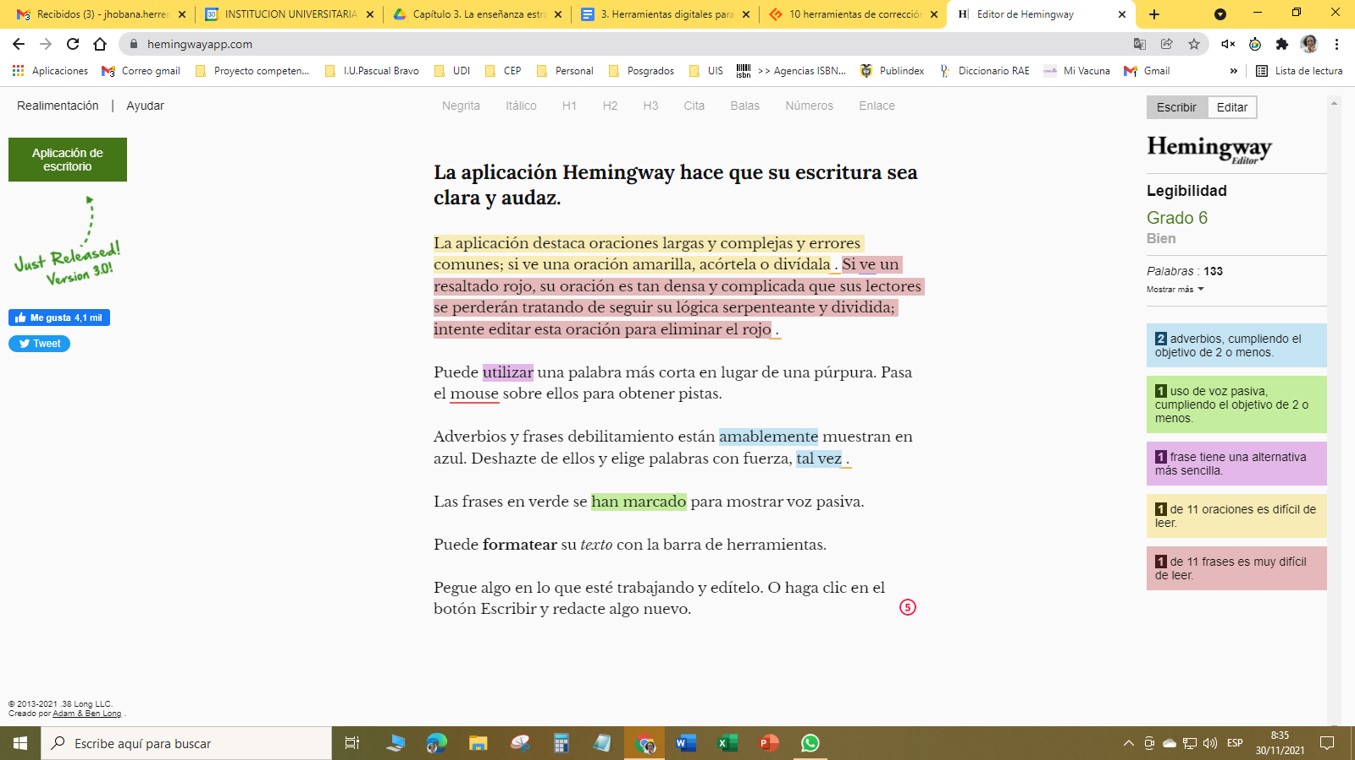Switch to 3. Herramientas digitales tab

pos(666,15)
